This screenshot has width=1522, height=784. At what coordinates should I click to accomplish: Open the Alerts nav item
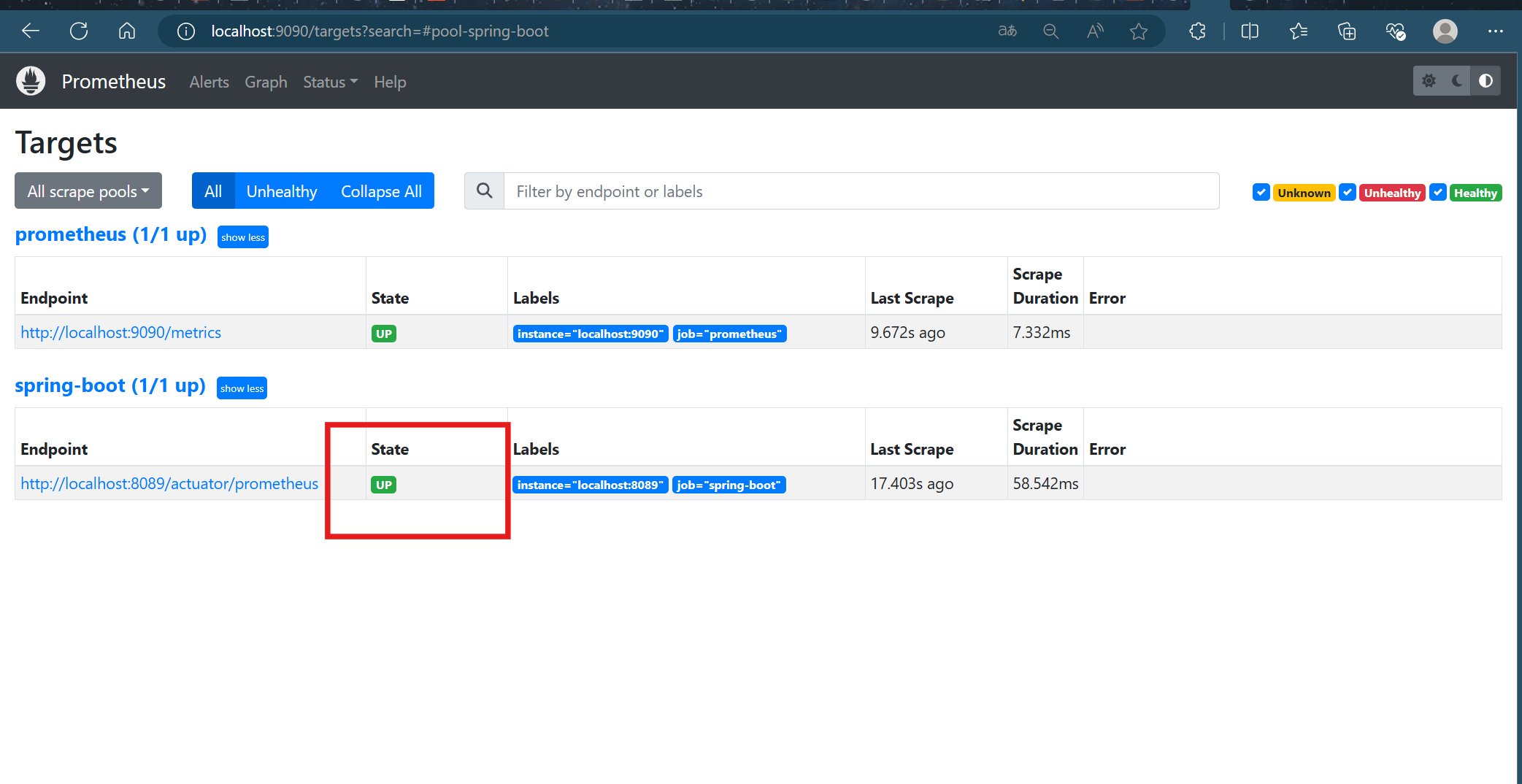pyautogui.click(x=209, y=82)
